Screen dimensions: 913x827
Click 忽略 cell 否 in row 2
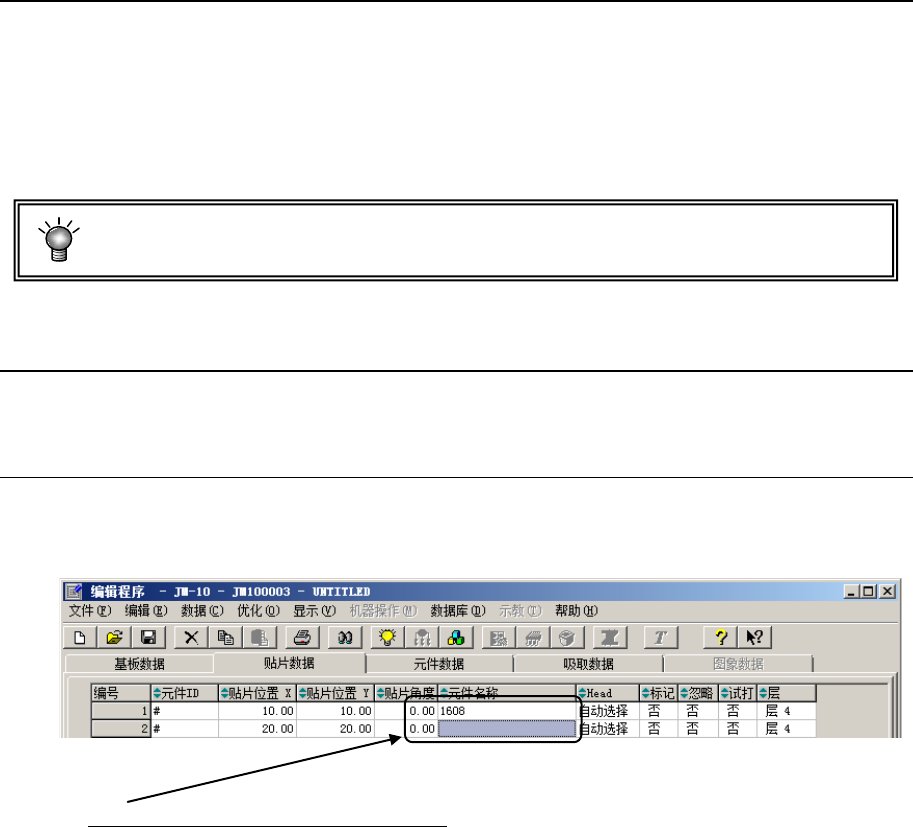point(698,729)
